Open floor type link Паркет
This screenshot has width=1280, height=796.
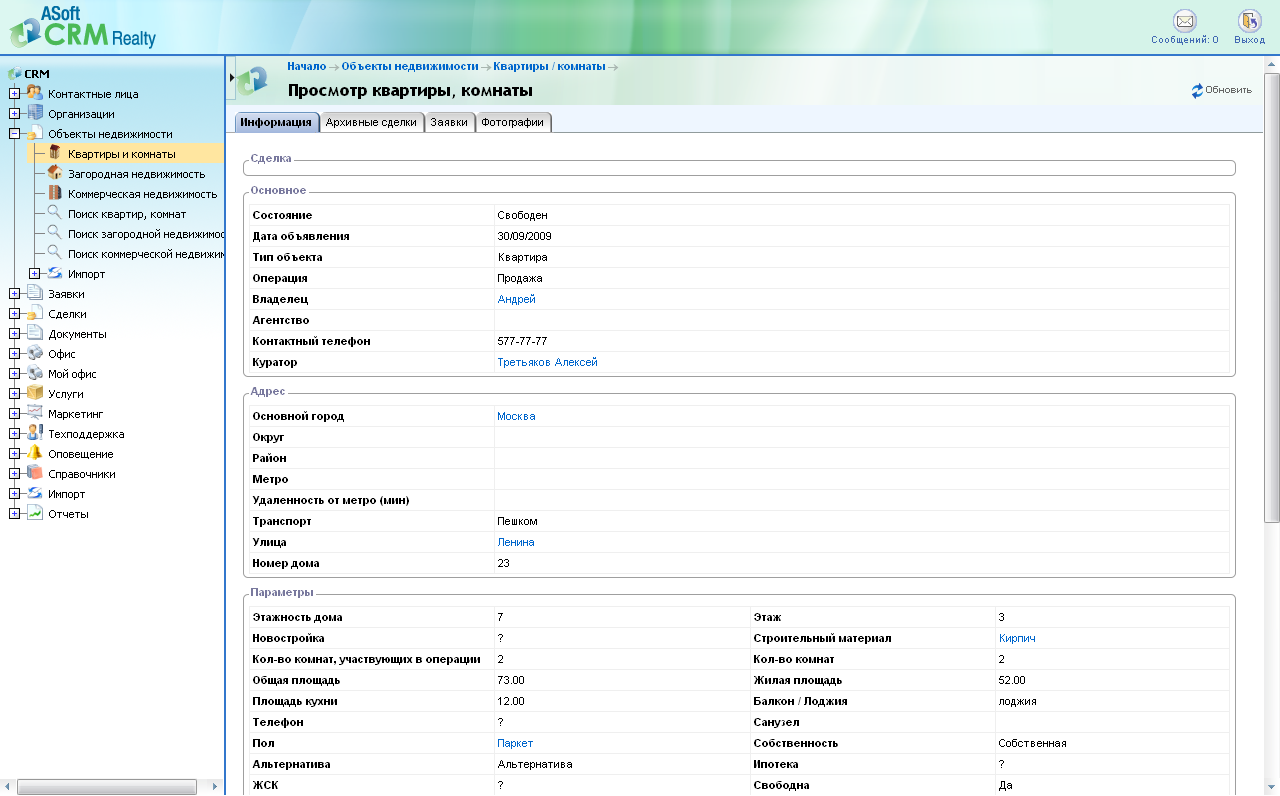point(515,743)
